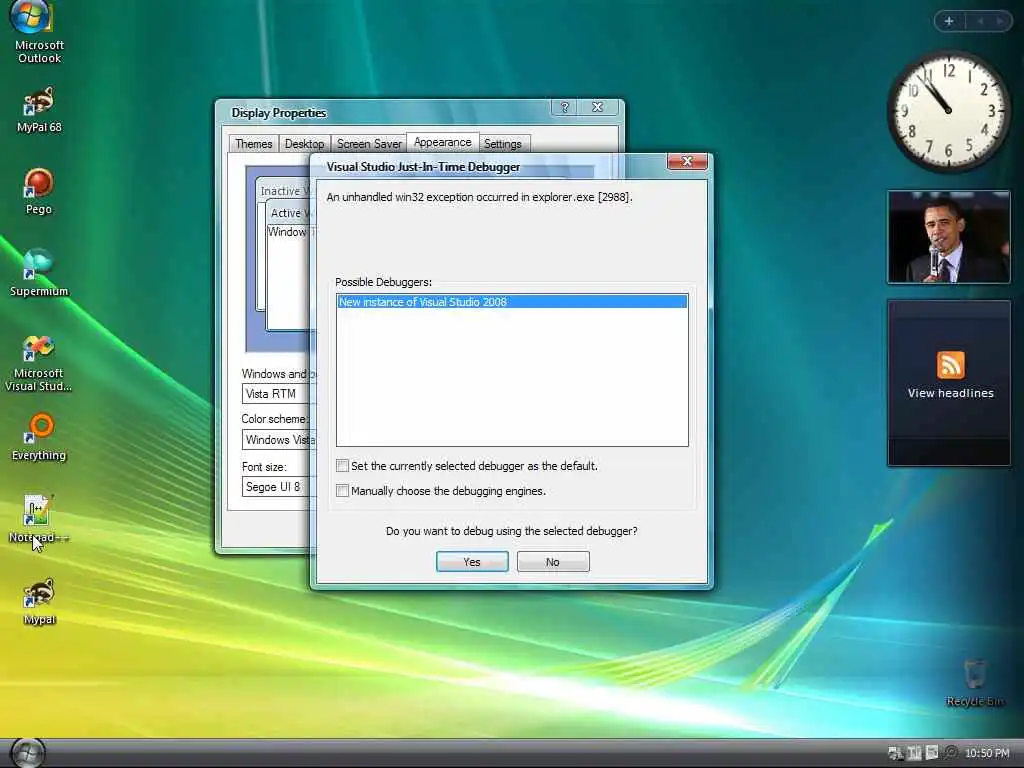The image size is (1024, 768).
Task: Open the Themes tab in Display Properties
Action: tap(253, 144)
